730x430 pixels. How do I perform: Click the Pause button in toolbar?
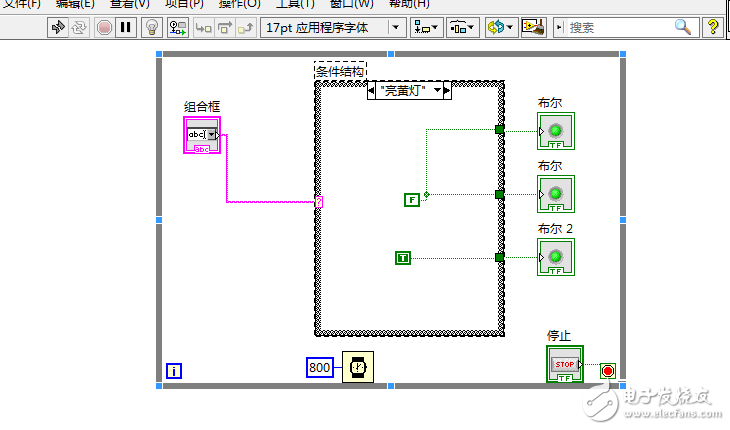pyautogui.click(x=126, y=27)
